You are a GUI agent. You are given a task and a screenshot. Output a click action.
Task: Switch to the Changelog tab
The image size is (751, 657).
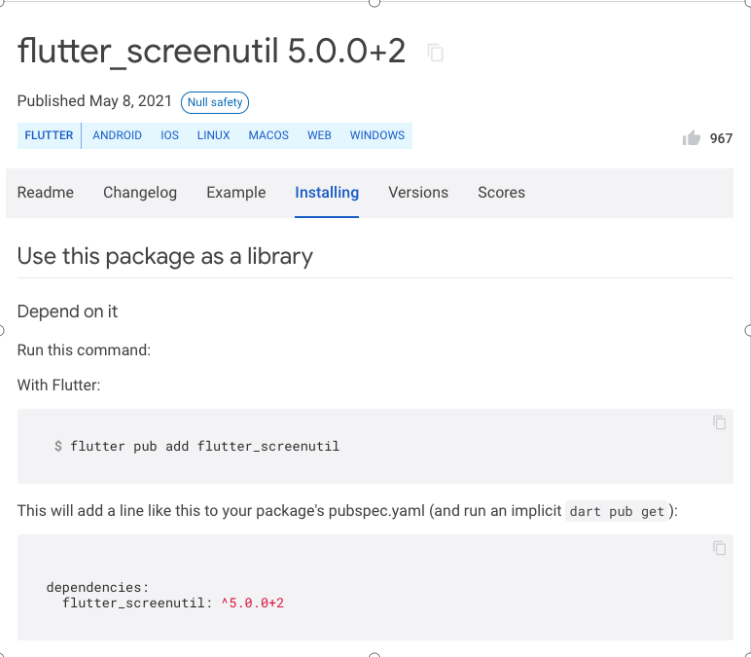pos(140,193)
